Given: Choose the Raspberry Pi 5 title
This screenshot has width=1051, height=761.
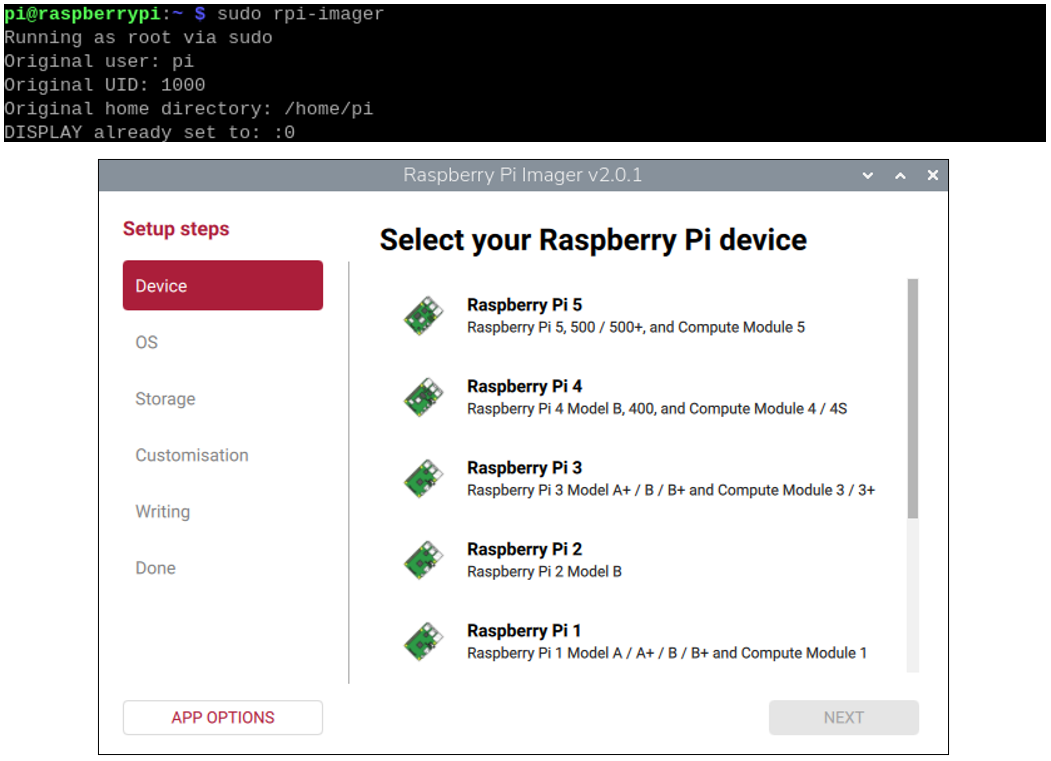Looking at the screenshot, I should tap(524, 305).
